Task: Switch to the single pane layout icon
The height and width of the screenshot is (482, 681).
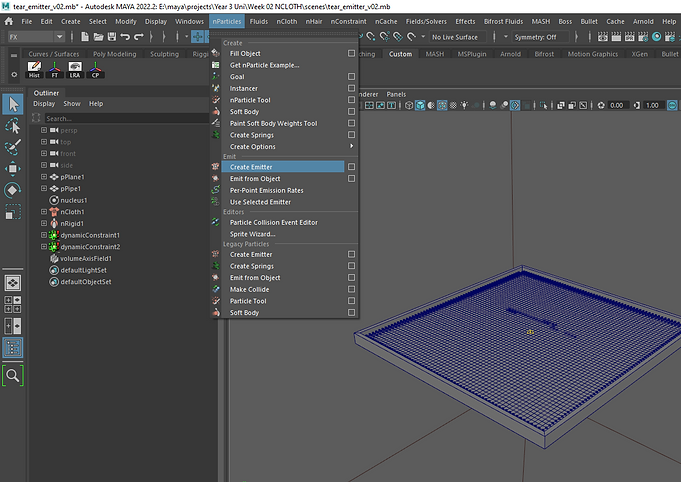Action: (x=13, y=283)
